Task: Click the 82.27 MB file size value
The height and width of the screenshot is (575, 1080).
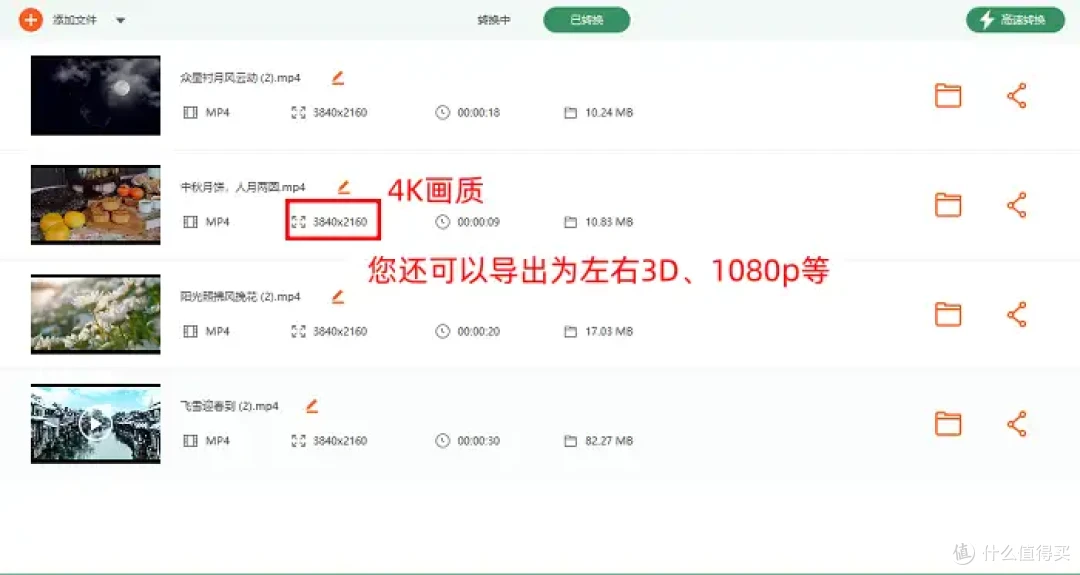Action: pos(609,441)
